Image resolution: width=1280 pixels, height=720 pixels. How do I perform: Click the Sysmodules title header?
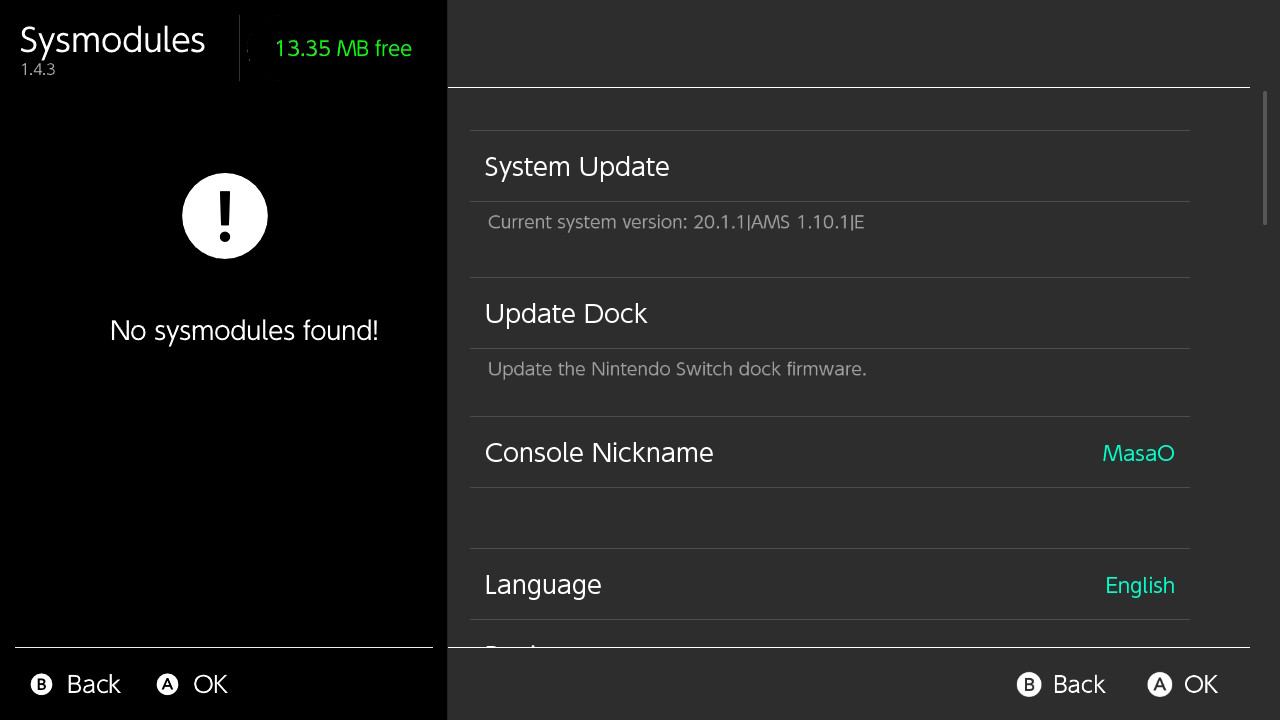[x=112, y=40]
